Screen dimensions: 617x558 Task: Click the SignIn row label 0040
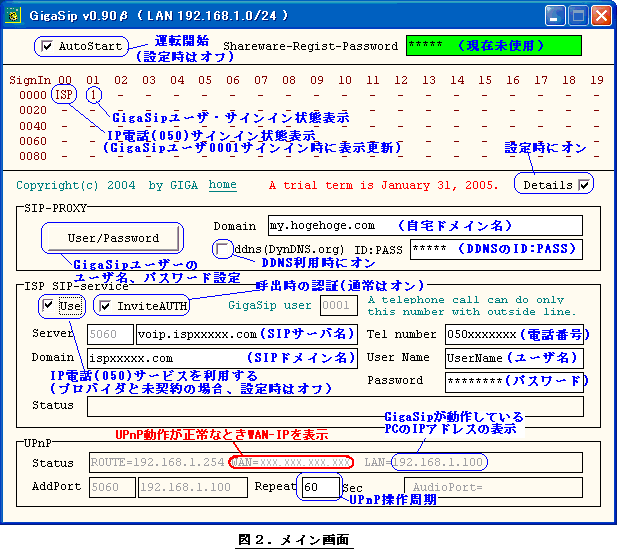pos(33,126)
